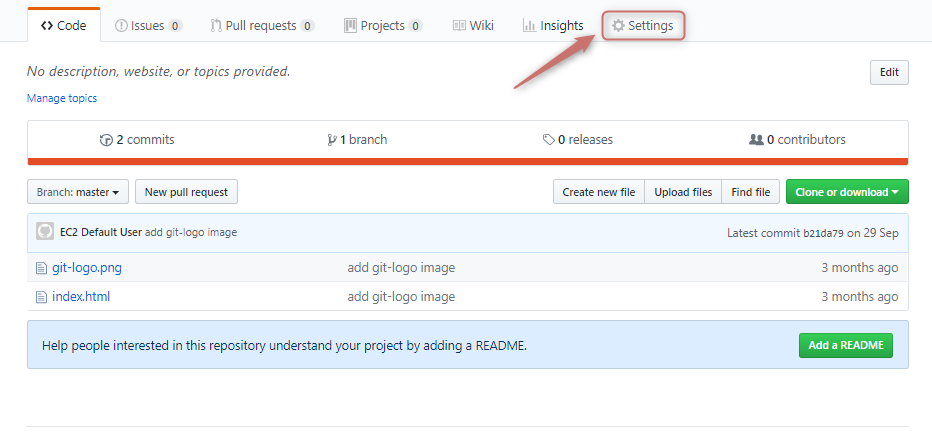The width and height of the screenshot is (932, 438).
Task: Click the branch fork icon
Action: click(x=332, y=140)
